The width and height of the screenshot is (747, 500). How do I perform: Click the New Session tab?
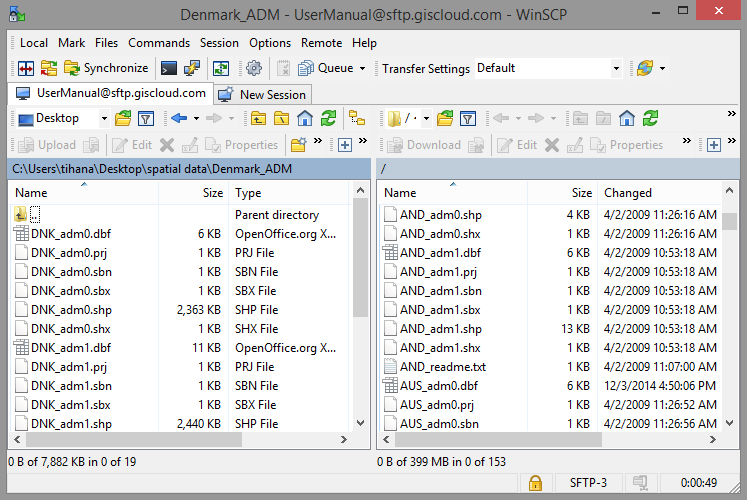(x=263, y=94)
